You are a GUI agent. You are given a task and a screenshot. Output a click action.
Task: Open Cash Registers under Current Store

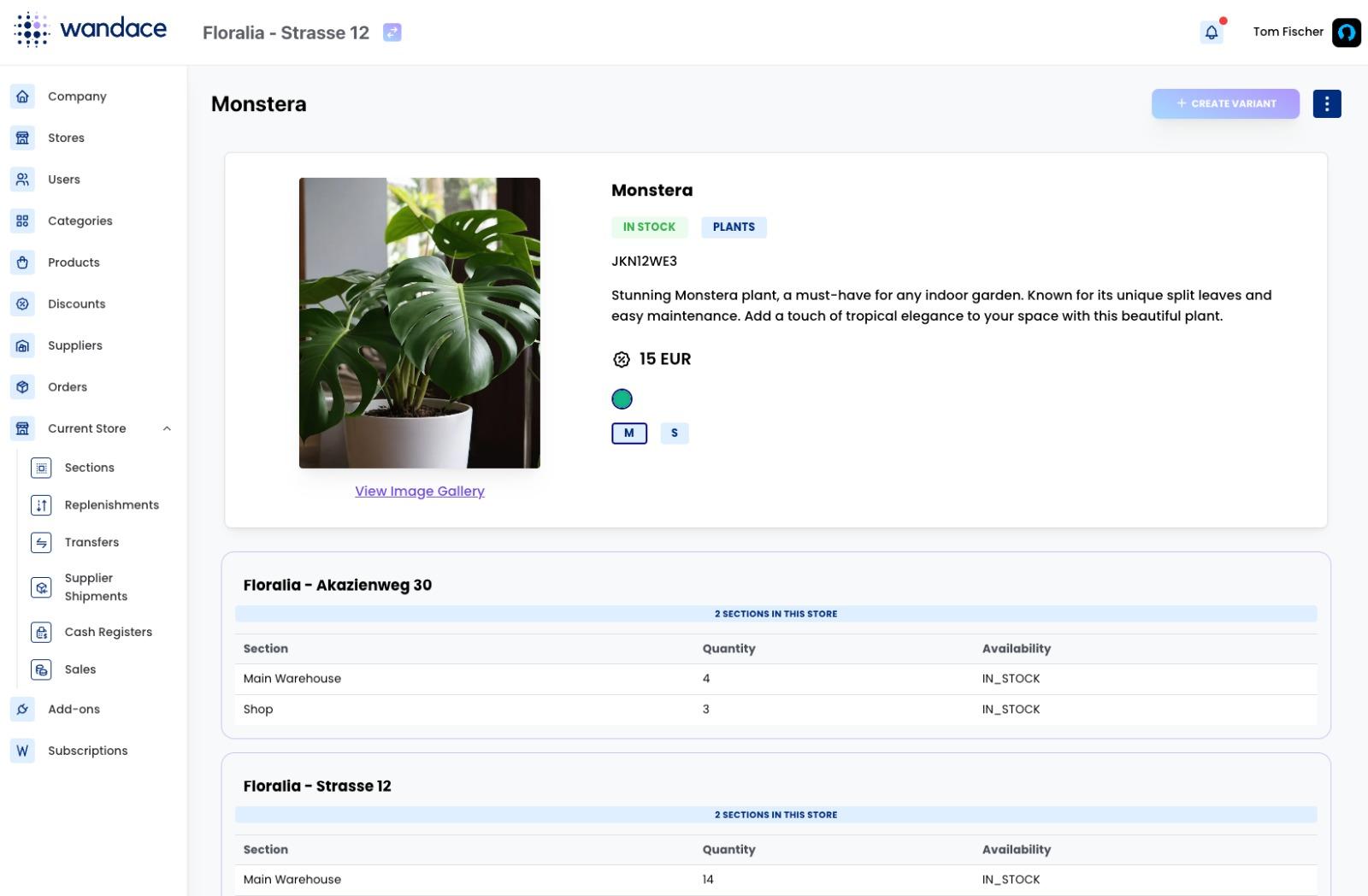[109, 632]
